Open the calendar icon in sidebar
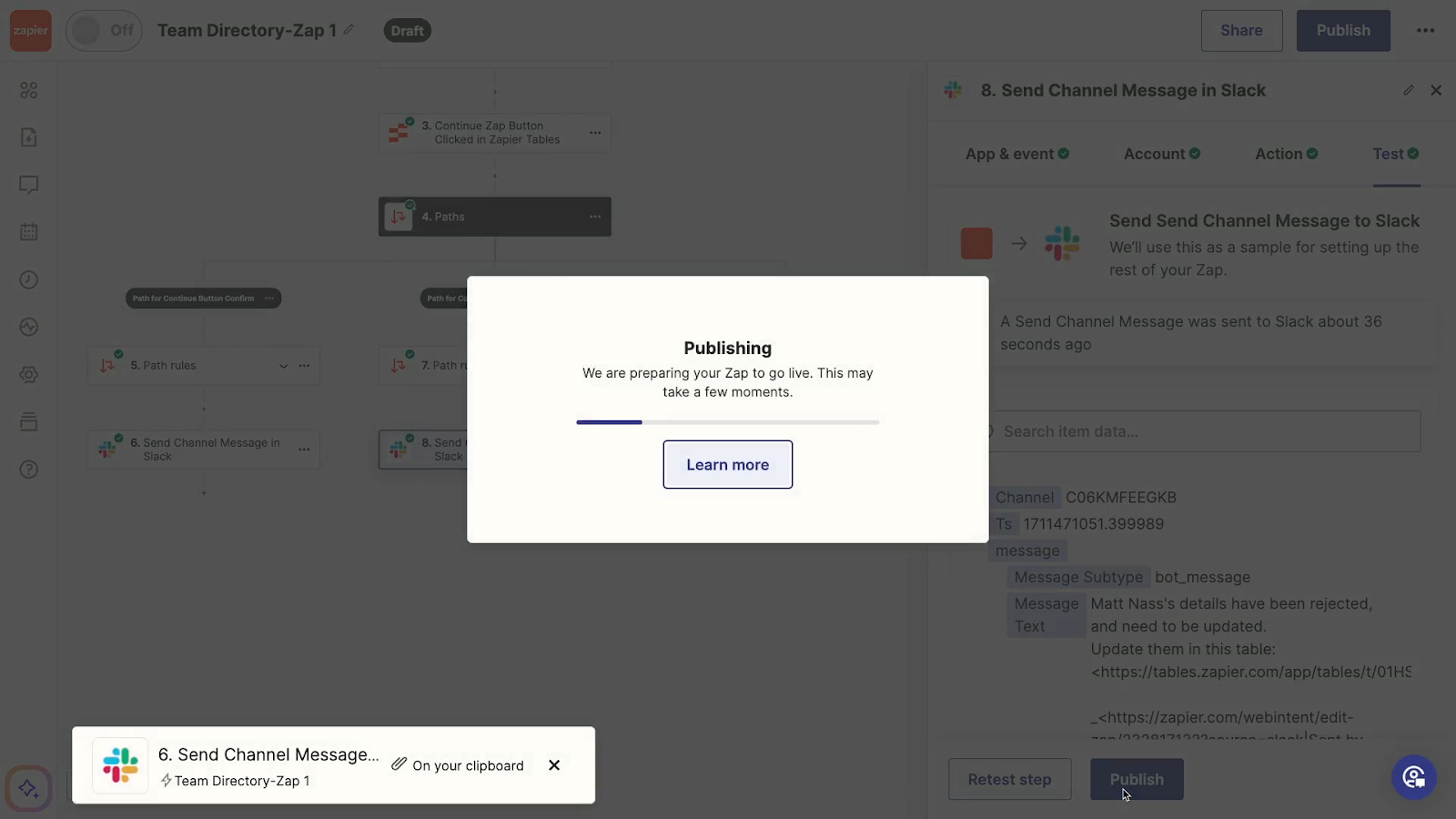 point(29,232)
